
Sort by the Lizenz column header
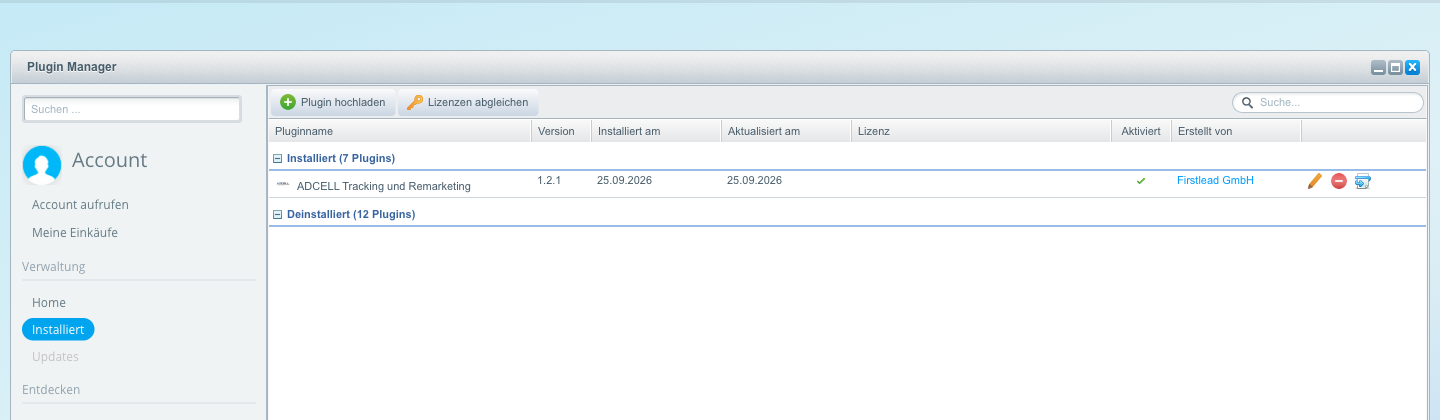(x=981, y=131)
